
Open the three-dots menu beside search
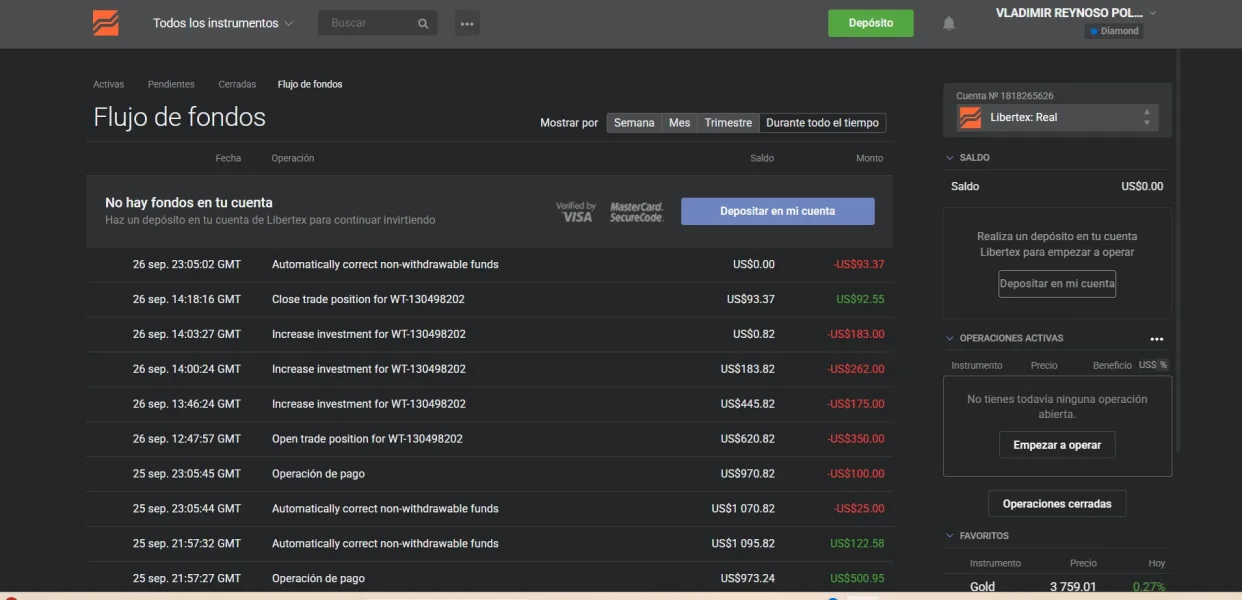point(467,23)
